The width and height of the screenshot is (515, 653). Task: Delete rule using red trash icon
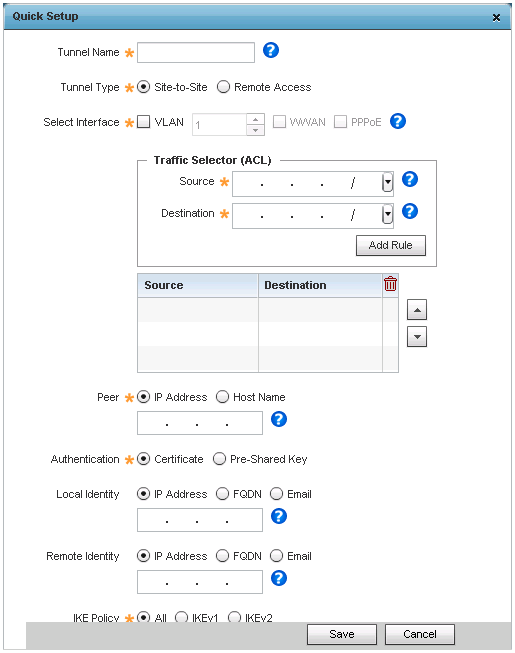point(390,284)
